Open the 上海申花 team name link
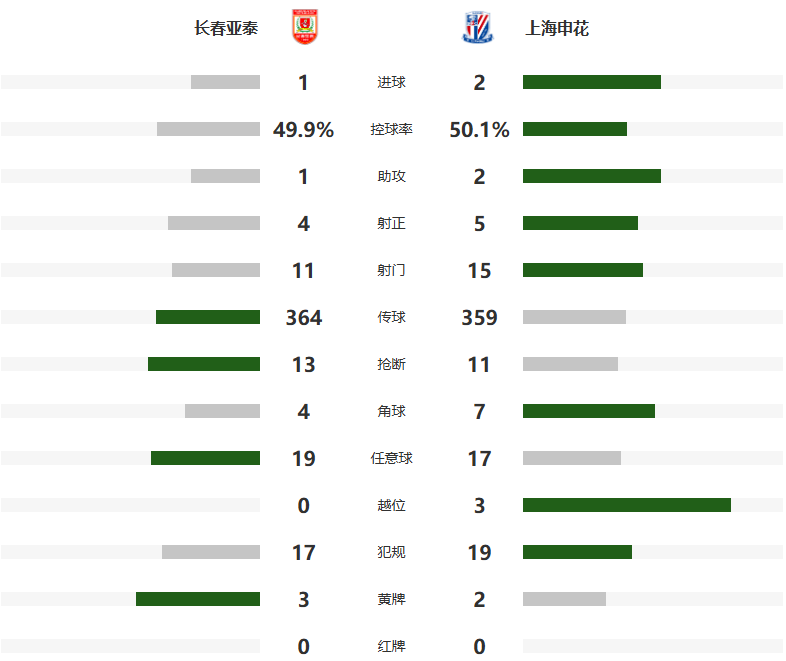The image size is (786, 661). coord(556,28)
